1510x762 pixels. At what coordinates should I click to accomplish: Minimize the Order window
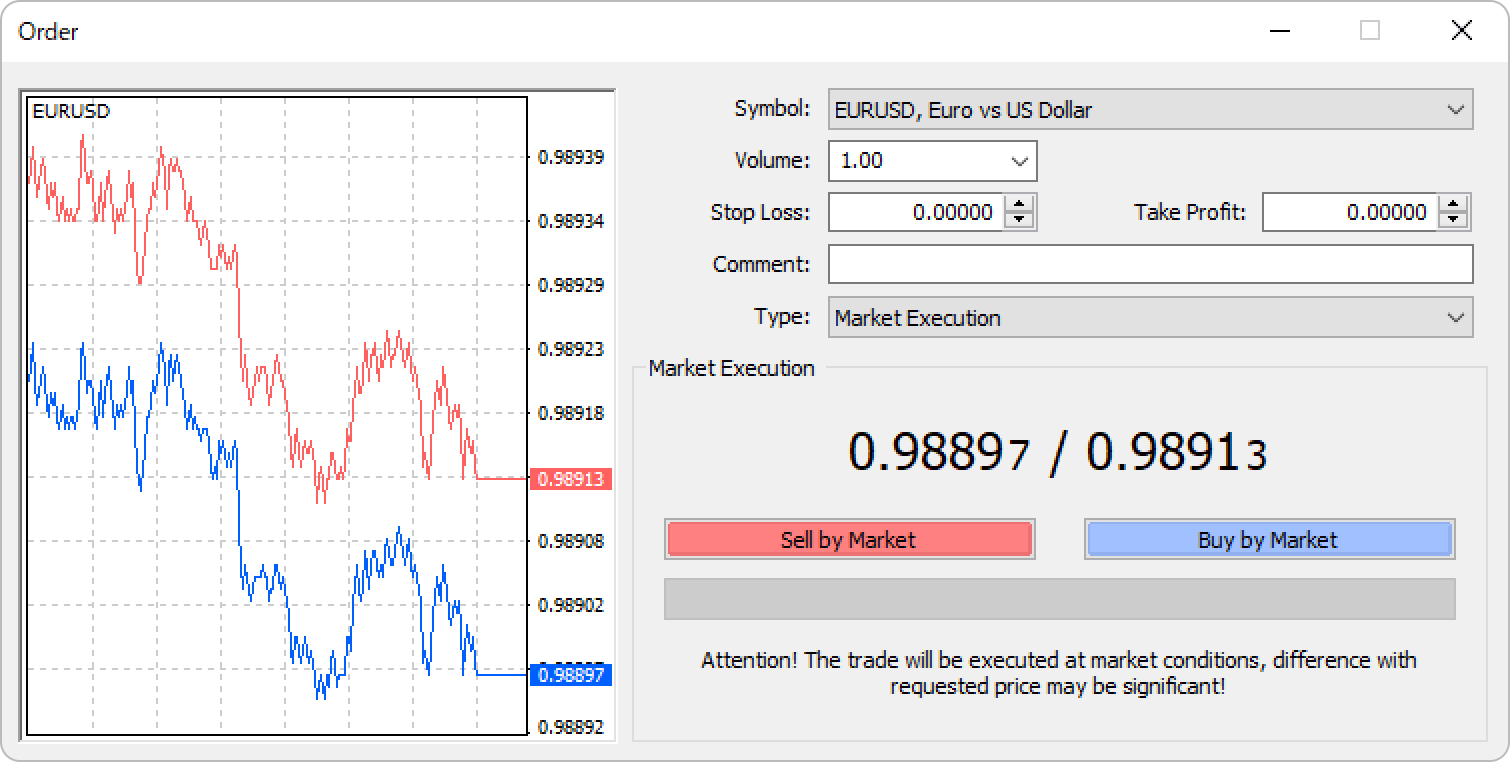click(1279, 31)
